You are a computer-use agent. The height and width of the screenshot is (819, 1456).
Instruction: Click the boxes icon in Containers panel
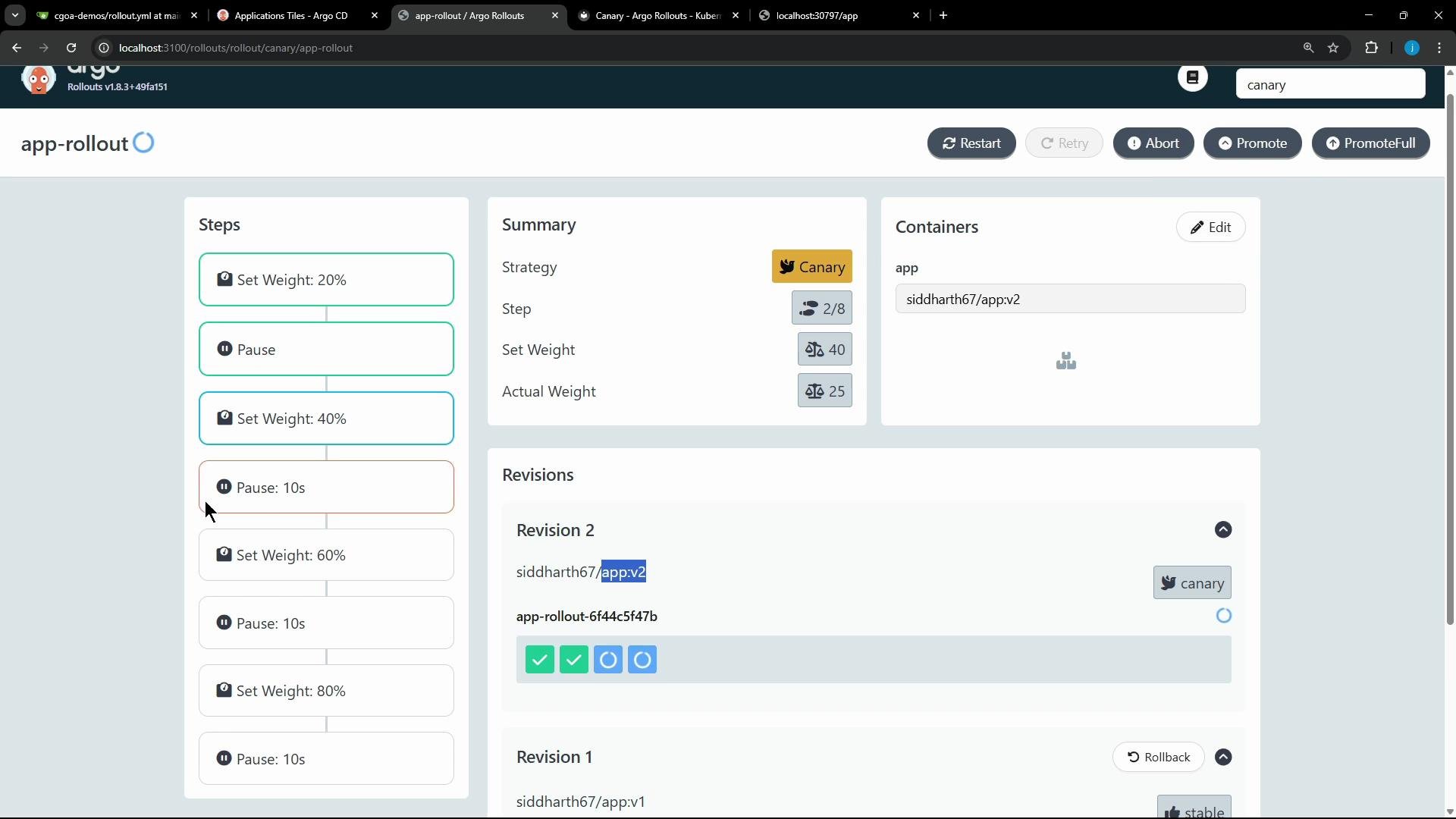pos(1066,361)
